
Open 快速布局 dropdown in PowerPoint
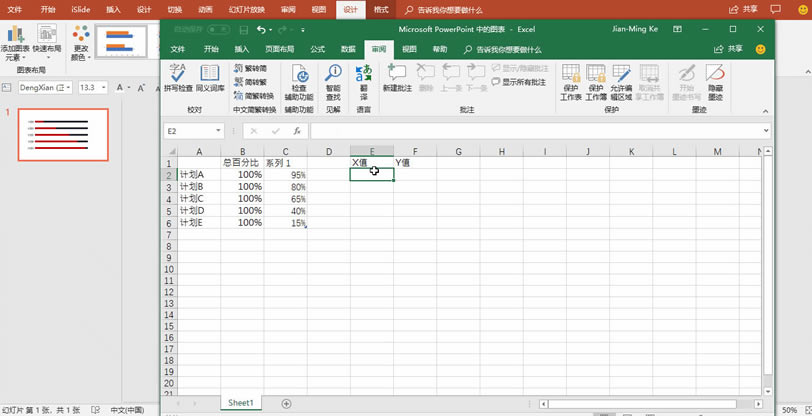47,43
